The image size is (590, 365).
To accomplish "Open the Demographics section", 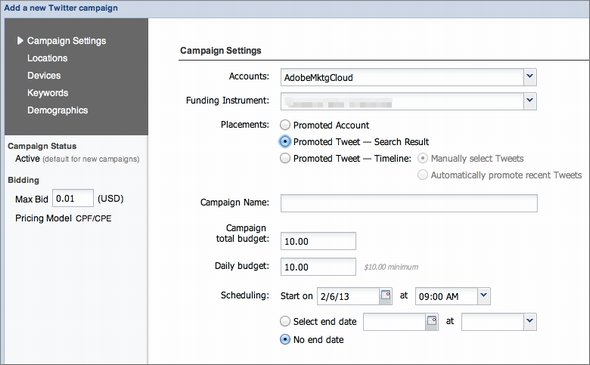I will 57,110.
